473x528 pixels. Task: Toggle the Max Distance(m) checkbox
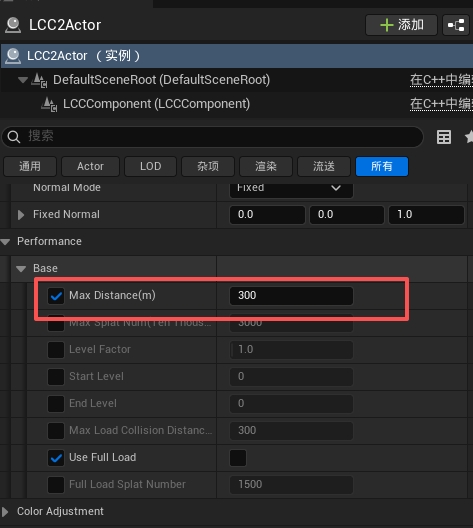(56, 296)
